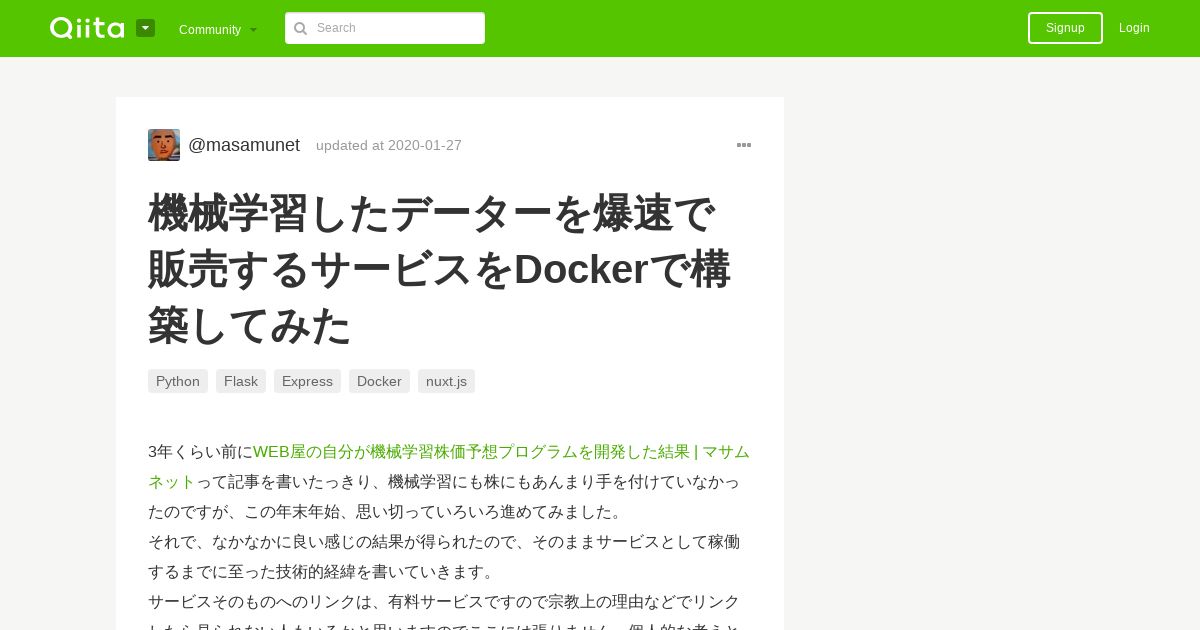This screenshot has height=630, width=1200.
Task: Select the Docker tag
Action: click(x=379, y=381)
